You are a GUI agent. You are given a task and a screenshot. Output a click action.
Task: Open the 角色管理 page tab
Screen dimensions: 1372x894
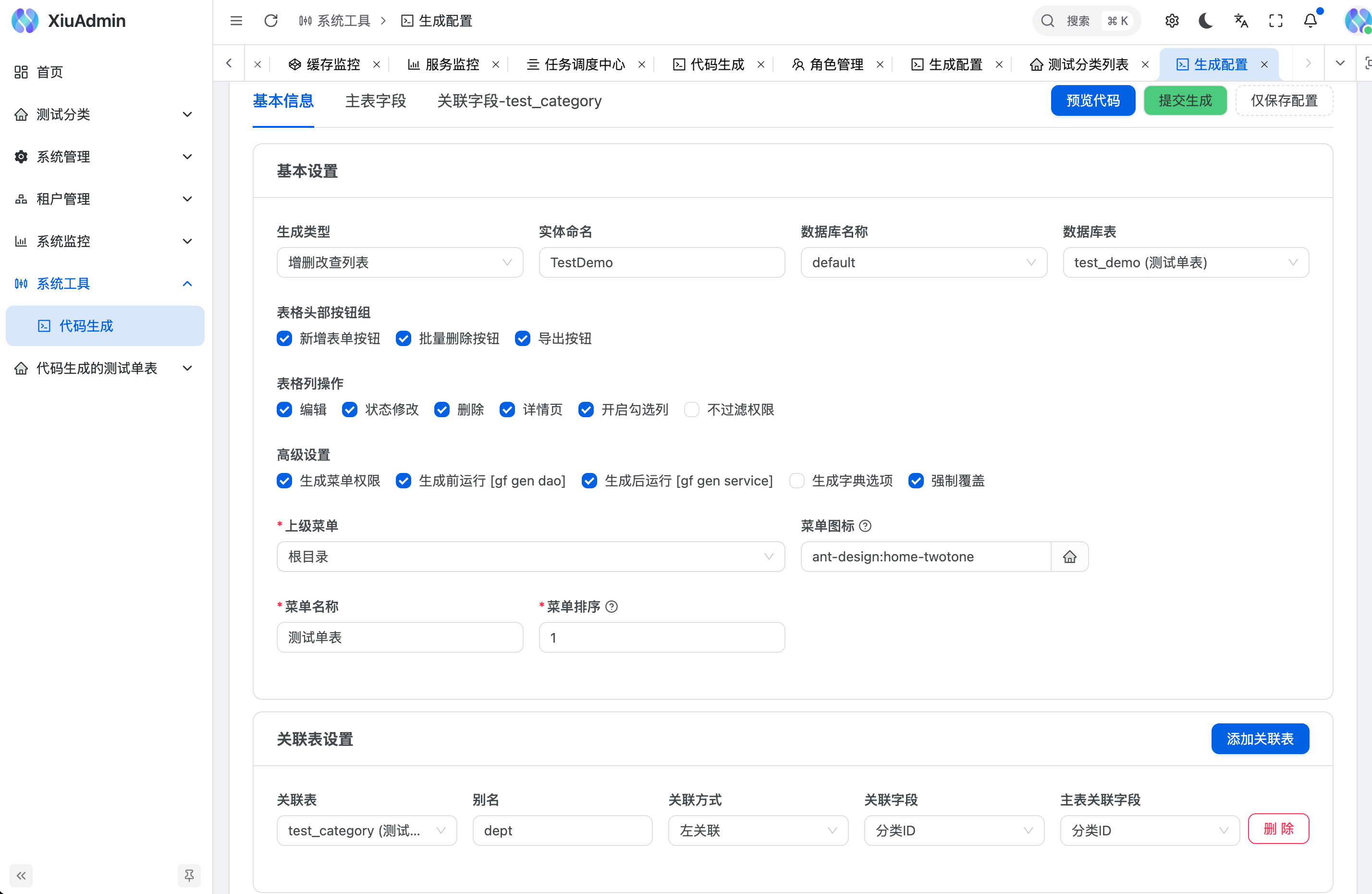835,64
